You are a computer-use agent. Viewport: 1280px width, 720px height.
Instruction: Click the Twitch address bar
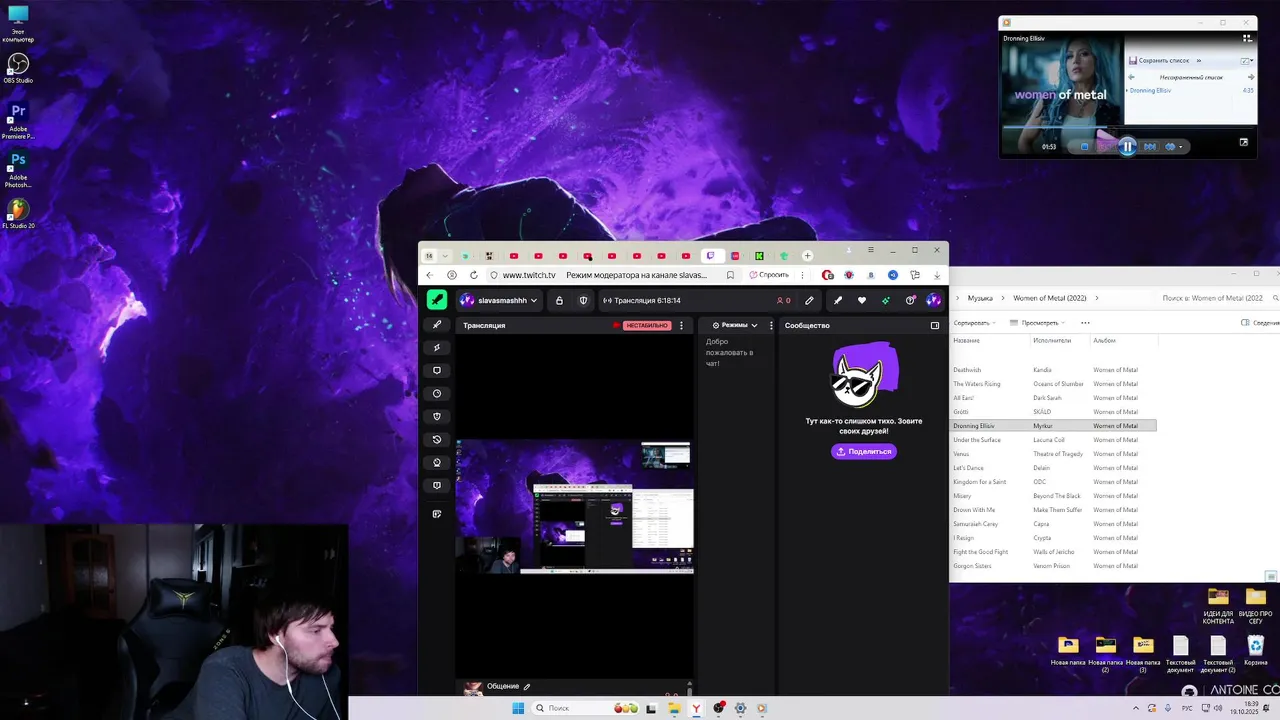click(x=614, y=275)
